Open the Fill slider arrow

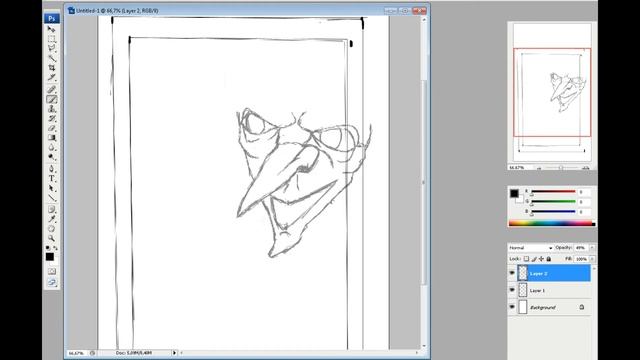point(592,259)
